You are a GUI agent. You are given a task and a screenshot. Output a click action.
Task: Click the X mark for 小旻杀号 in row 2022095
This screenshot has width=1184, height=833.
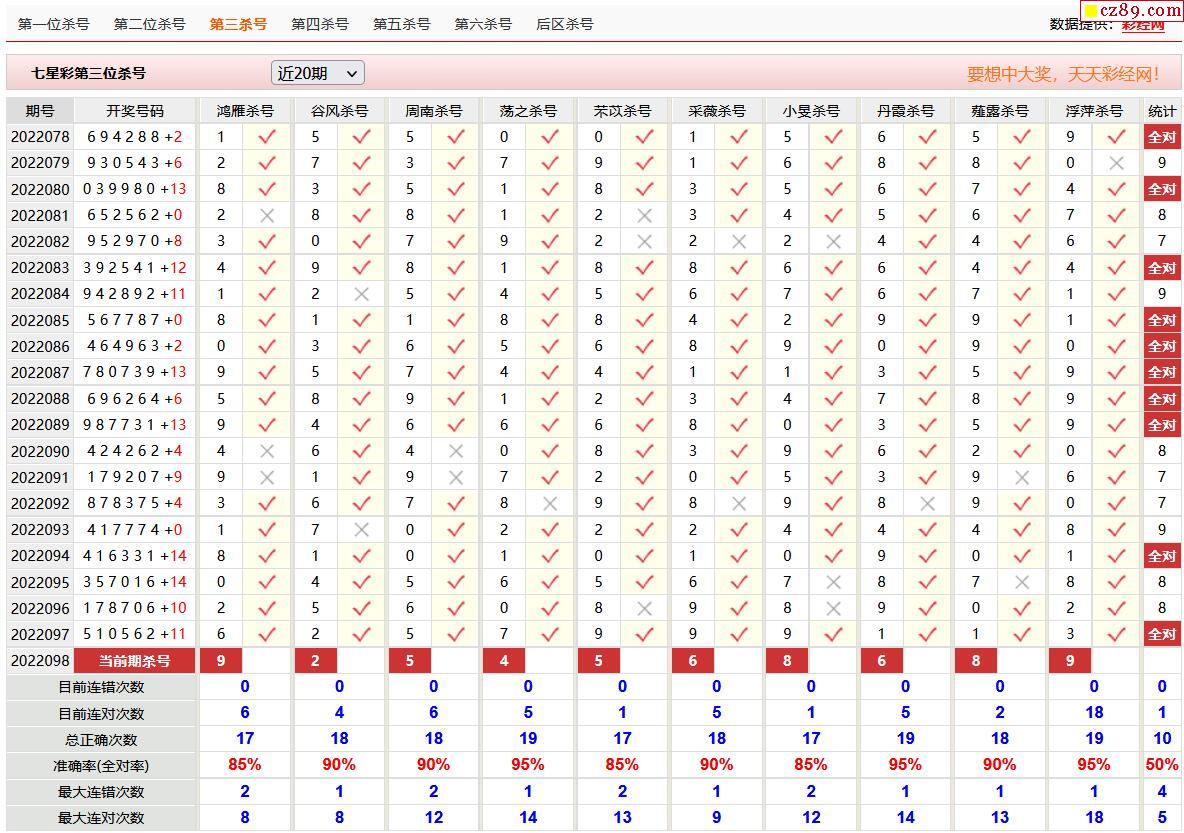pyautogui.click(x=833, y=582)
